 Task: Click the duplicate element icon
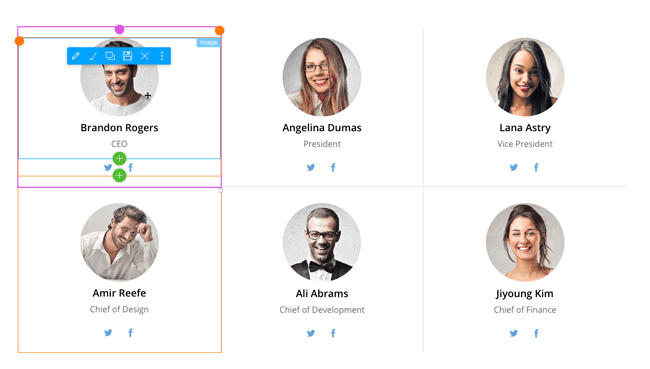110,56
